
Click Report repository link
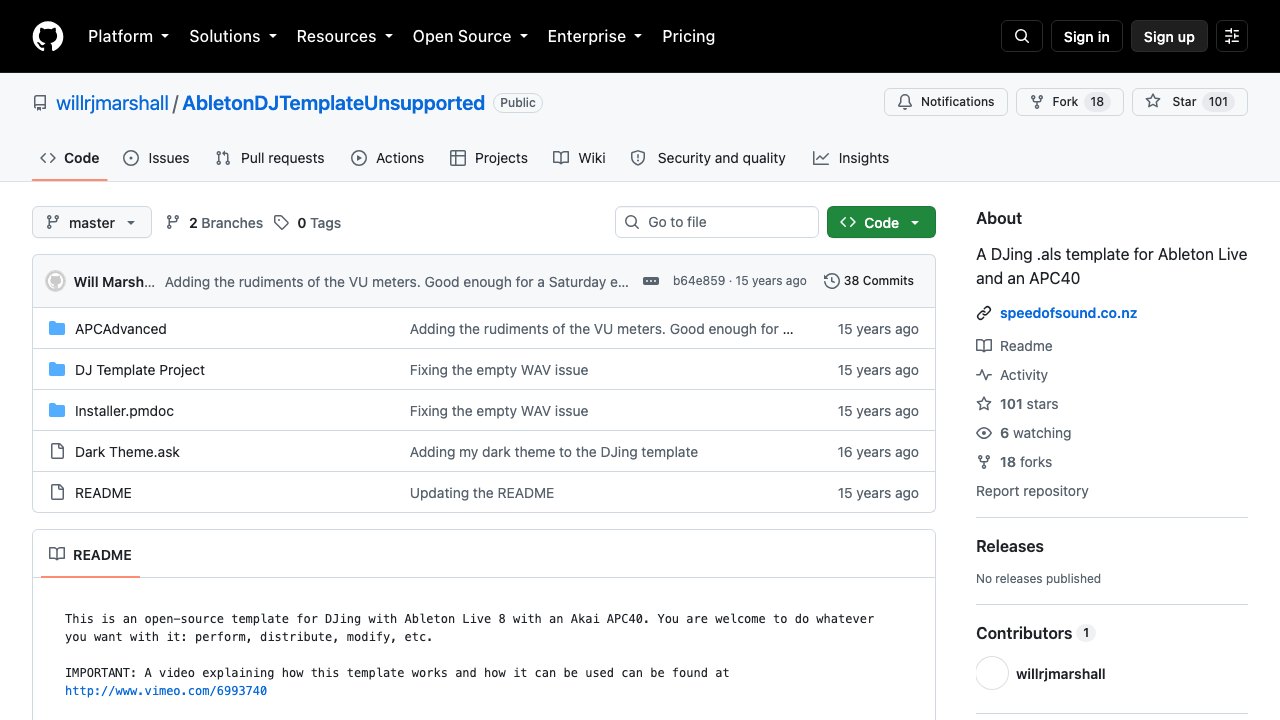click(x=1032, y=491)
